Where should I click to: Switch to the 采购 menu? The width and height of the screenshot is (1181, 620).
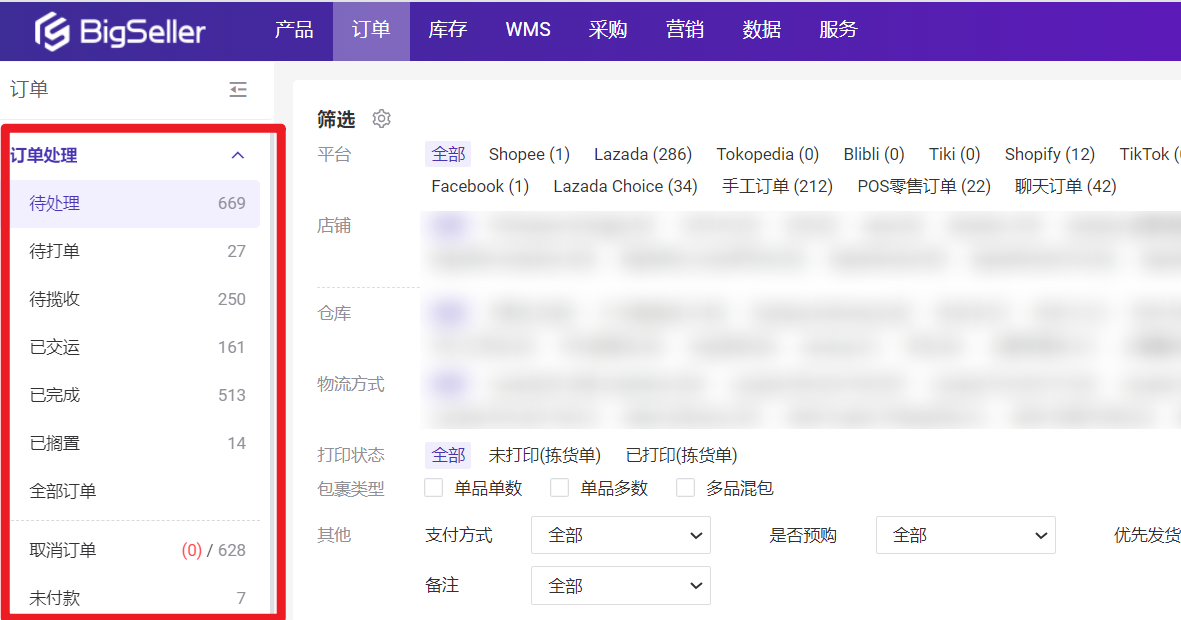coord(607,30)
